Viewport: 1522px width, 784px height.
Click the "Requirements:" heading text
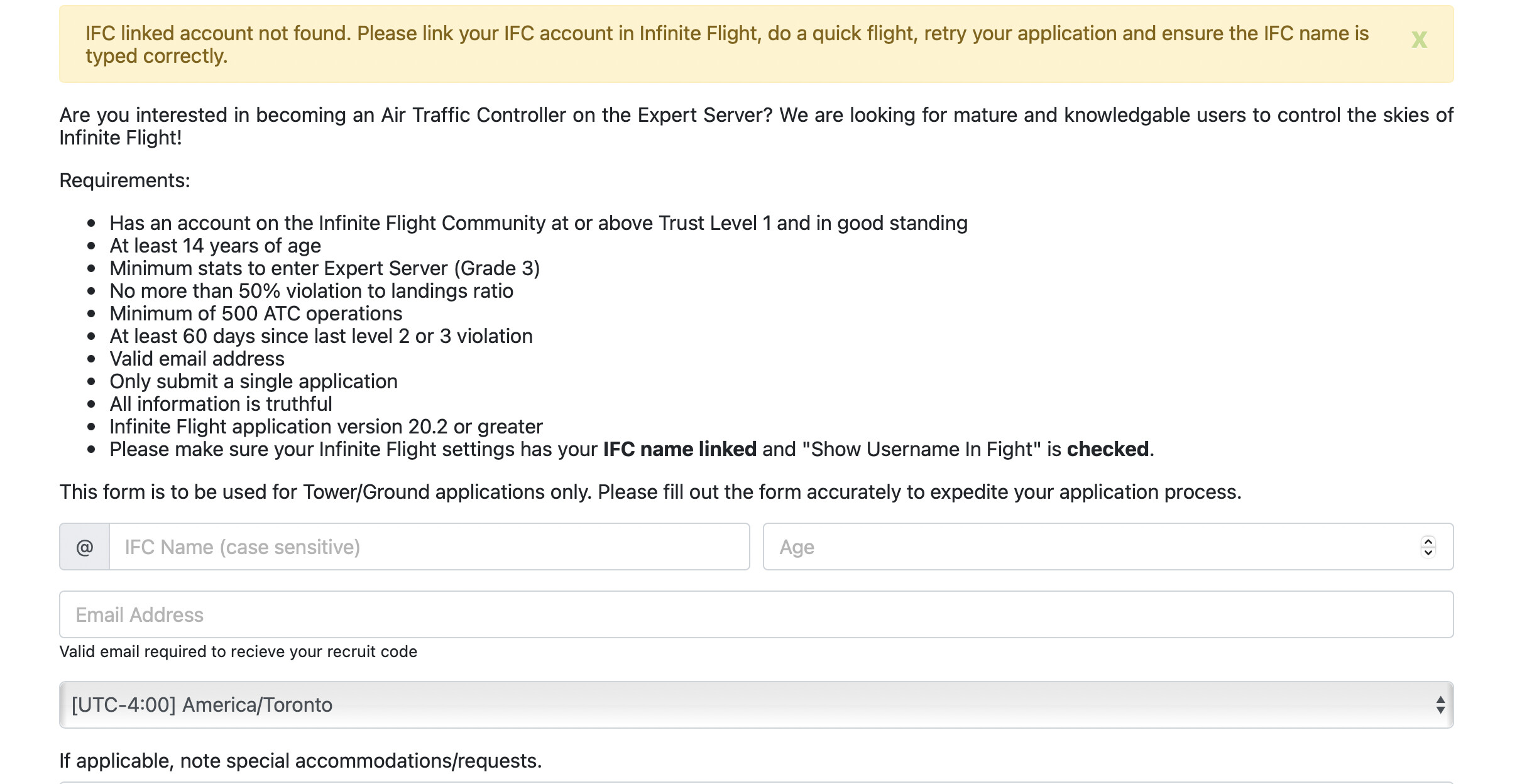pos(124,180)
